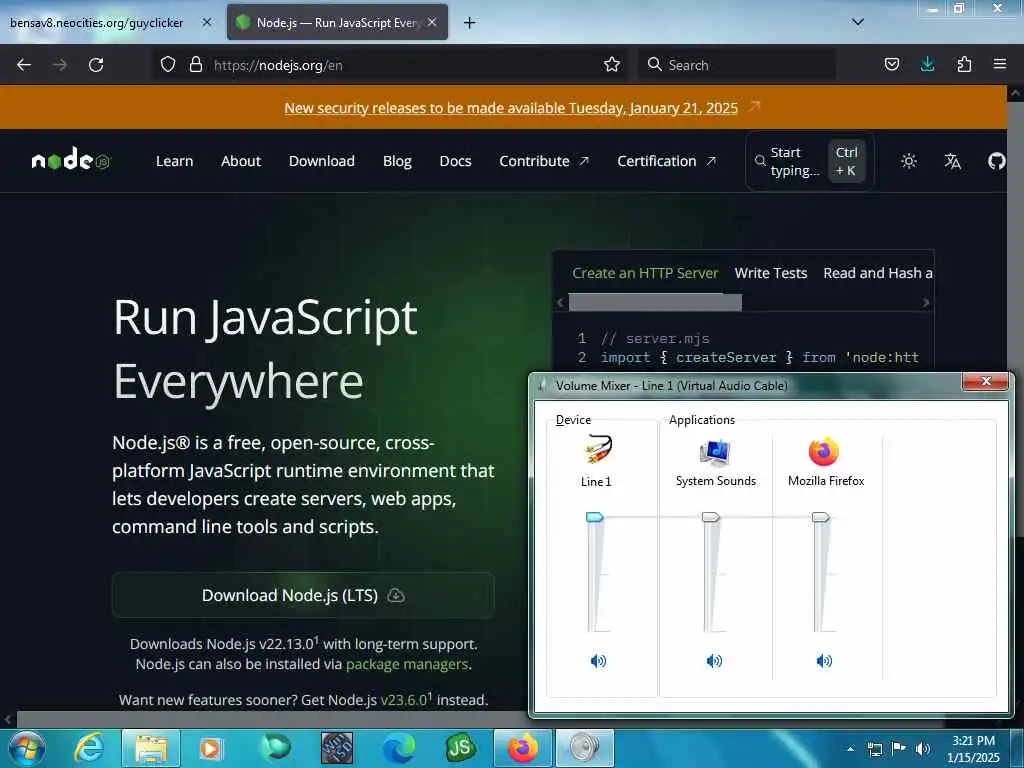Switch to bensav8.neocities.org guyclicker tab
1024x768 pixels.
coord(97,23)
